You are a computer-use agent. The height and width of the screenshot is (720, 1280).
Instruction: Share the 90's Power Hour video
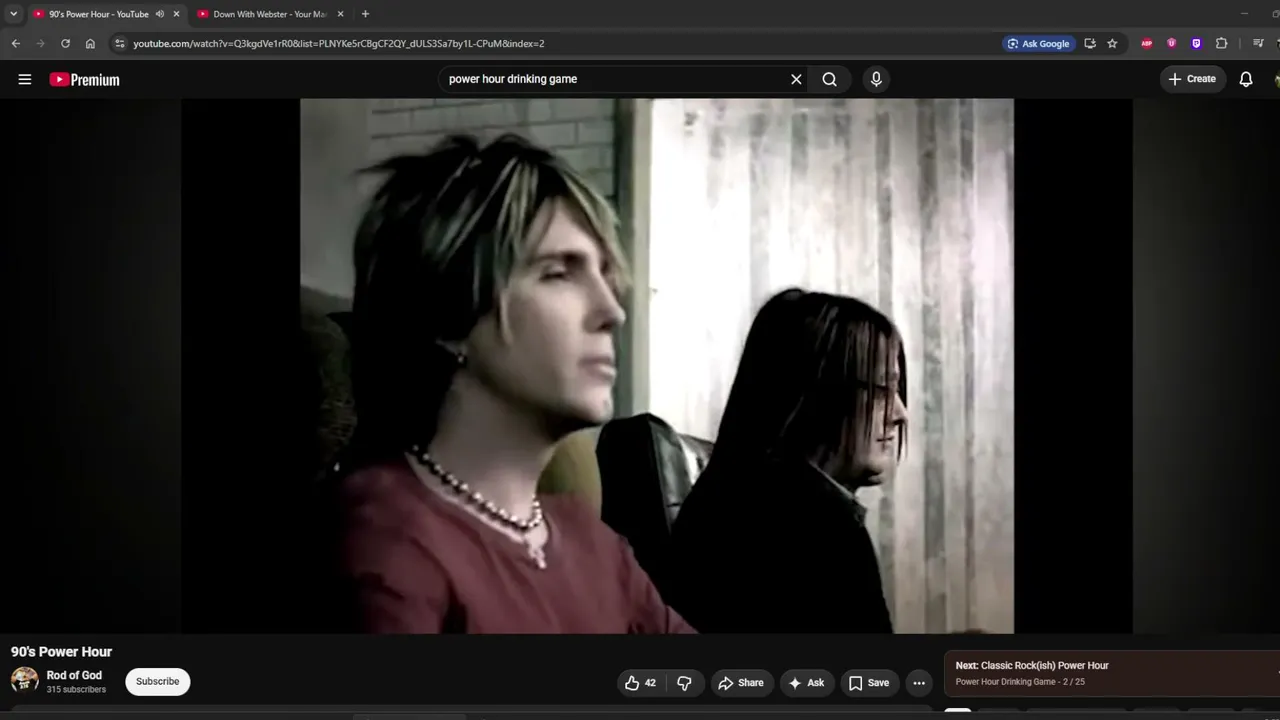(741, 683)
